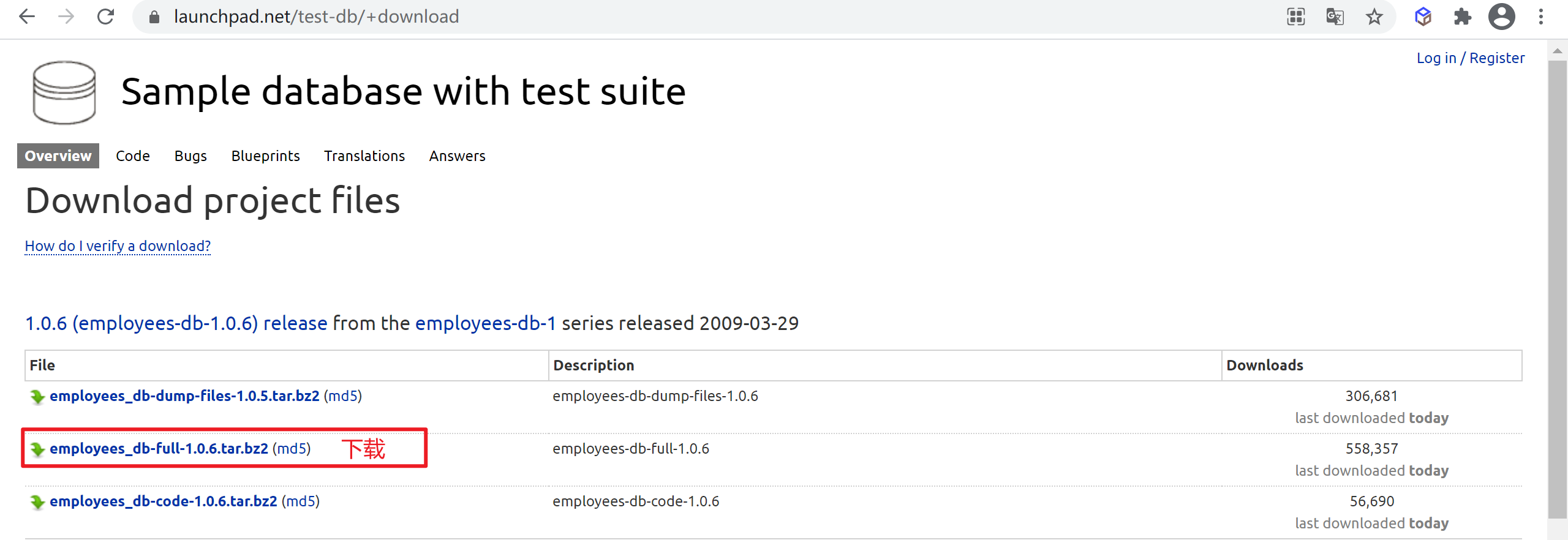This screenshot has height=540, width=1568.
Task: Open the Google Translate page icon
Action: point(1335,17)
